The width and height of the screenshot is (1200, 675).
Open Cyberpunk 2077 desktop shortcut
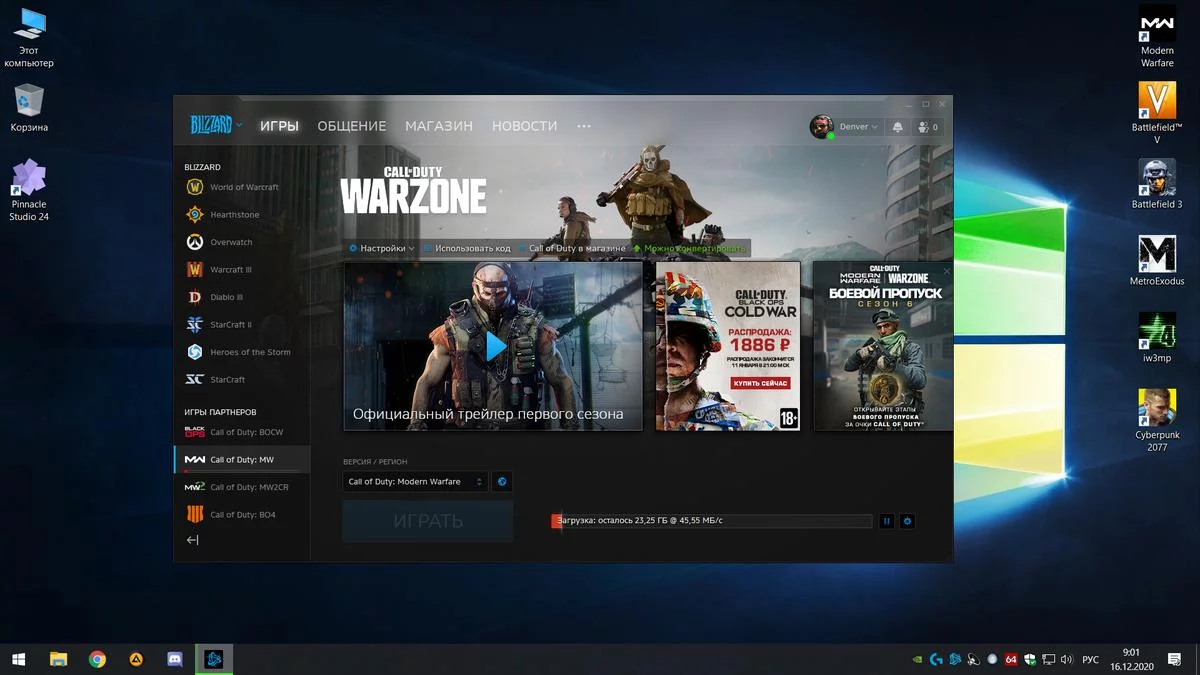click(x=1157, y=420)
